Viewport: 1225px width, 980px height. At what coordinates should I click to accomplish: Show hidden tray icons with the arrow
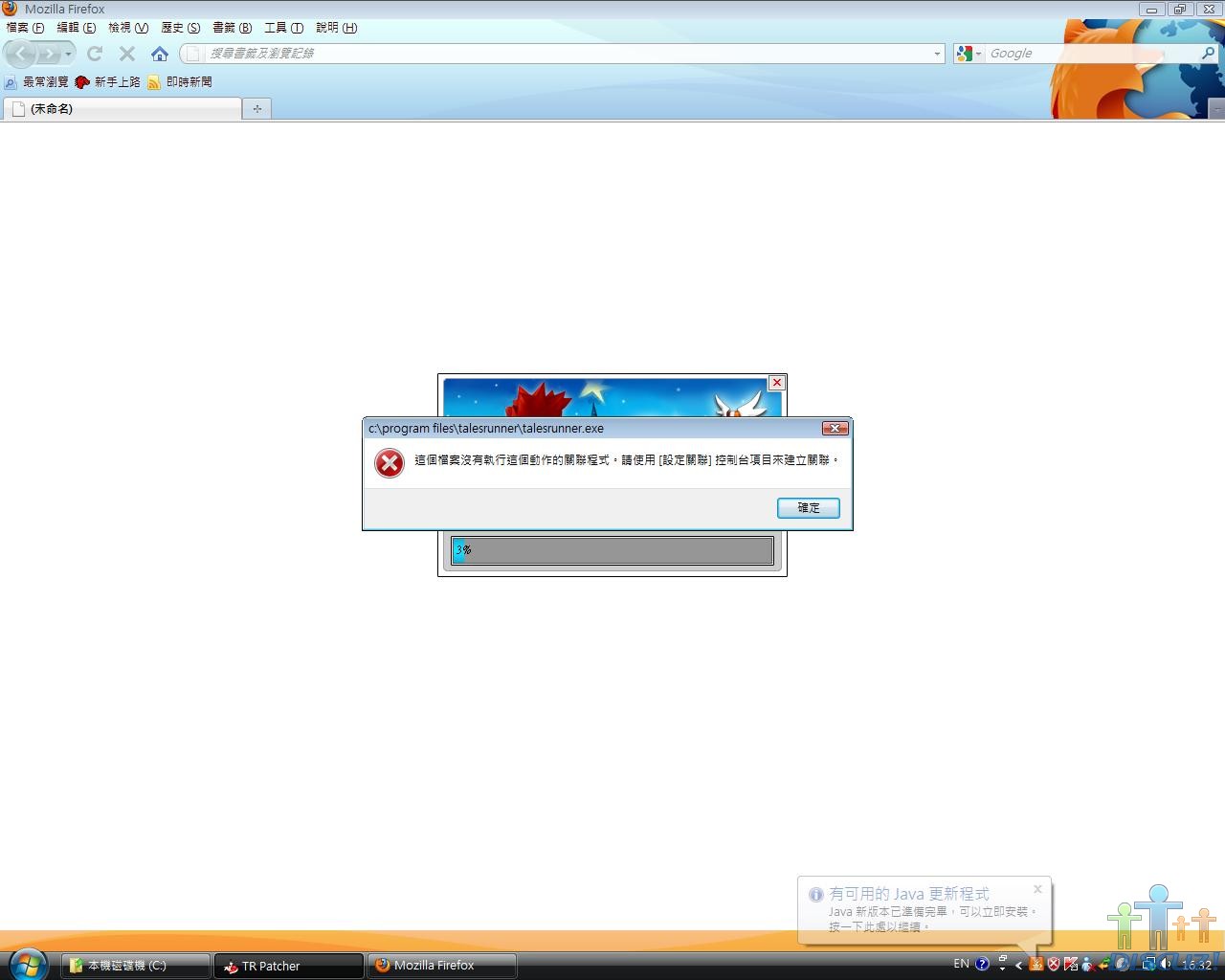point(1018,965)
